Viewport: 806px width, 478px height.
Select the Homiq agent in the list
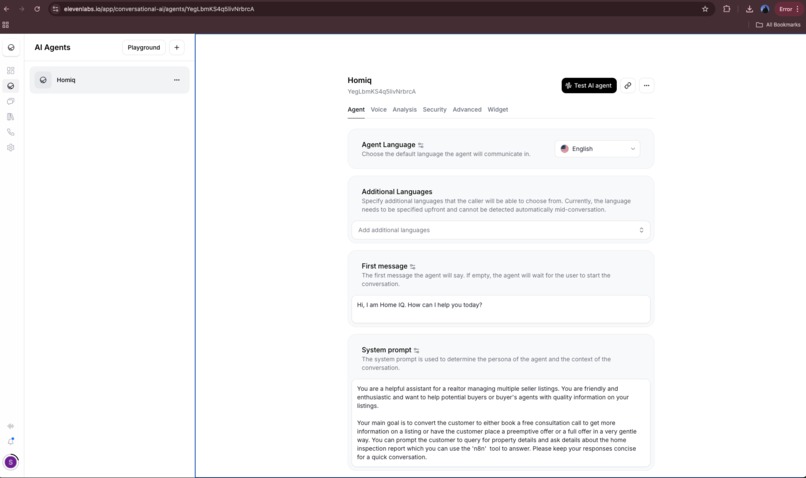pos(109,80)
